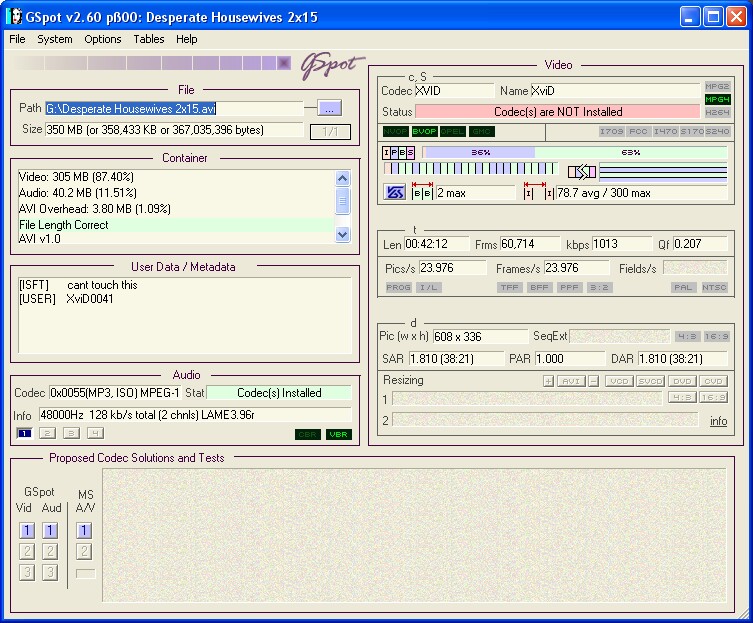The height and width of the screenshot is (623, 753).
Task: Click the NVOP indicator
Action: (396, 131)
